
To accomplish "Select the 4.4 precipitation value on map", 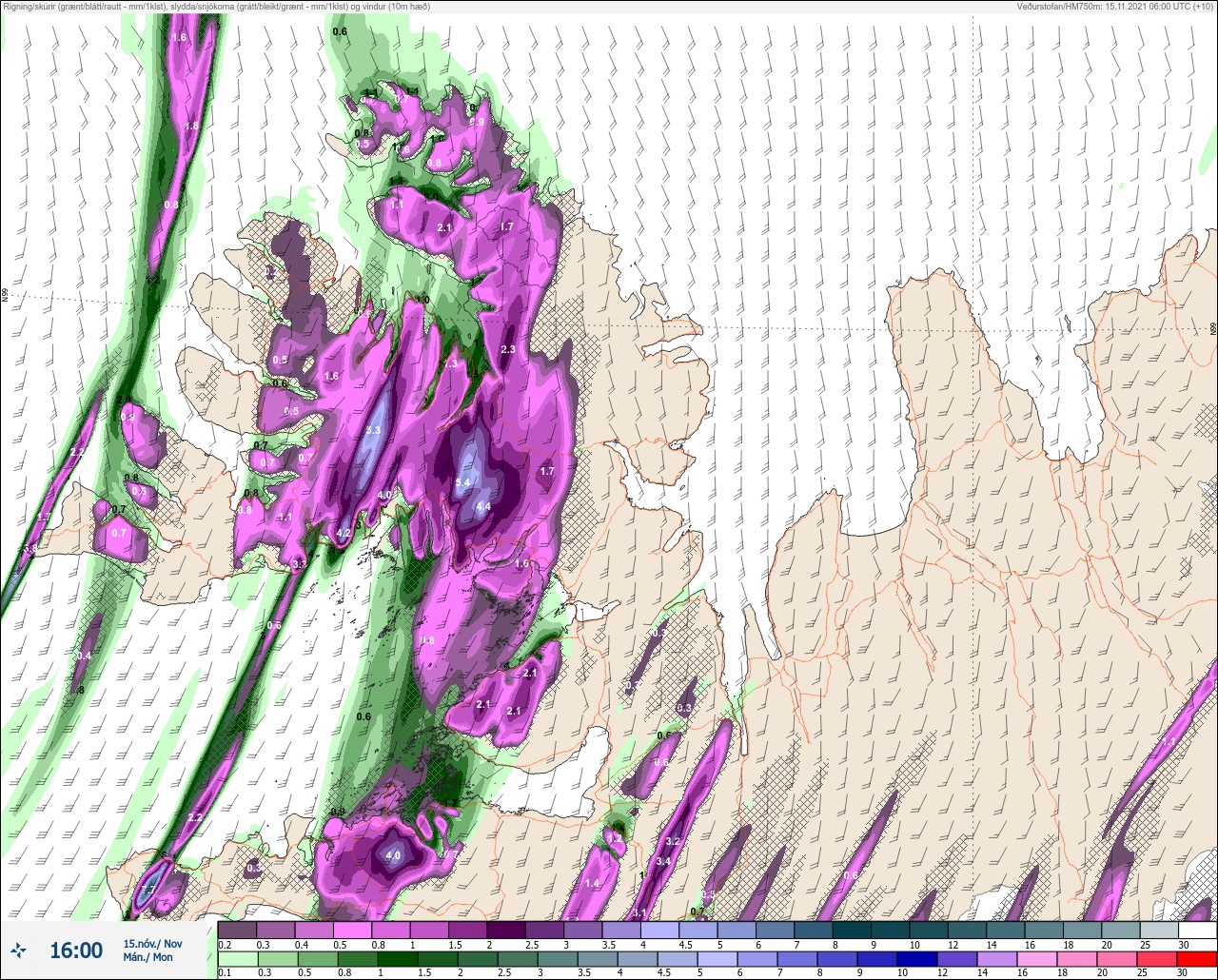I will tap(482, 506).
